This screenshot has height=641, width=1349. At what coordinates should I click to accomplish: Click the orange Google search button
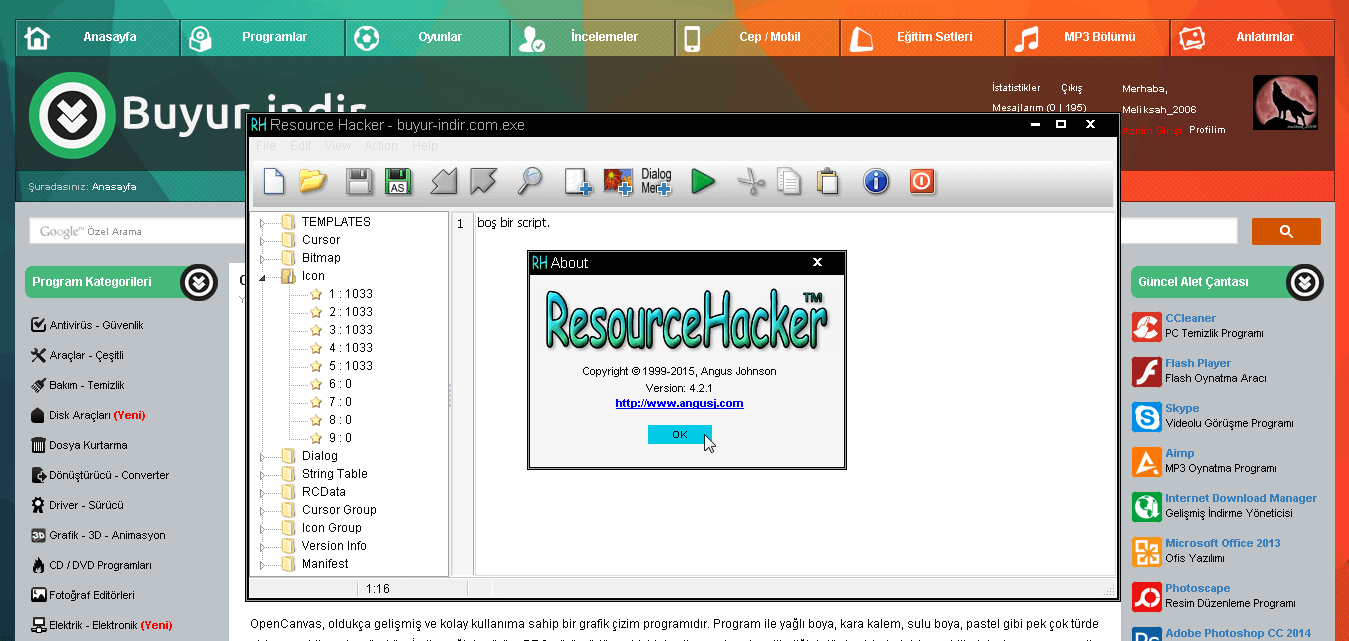point(1286,232)
